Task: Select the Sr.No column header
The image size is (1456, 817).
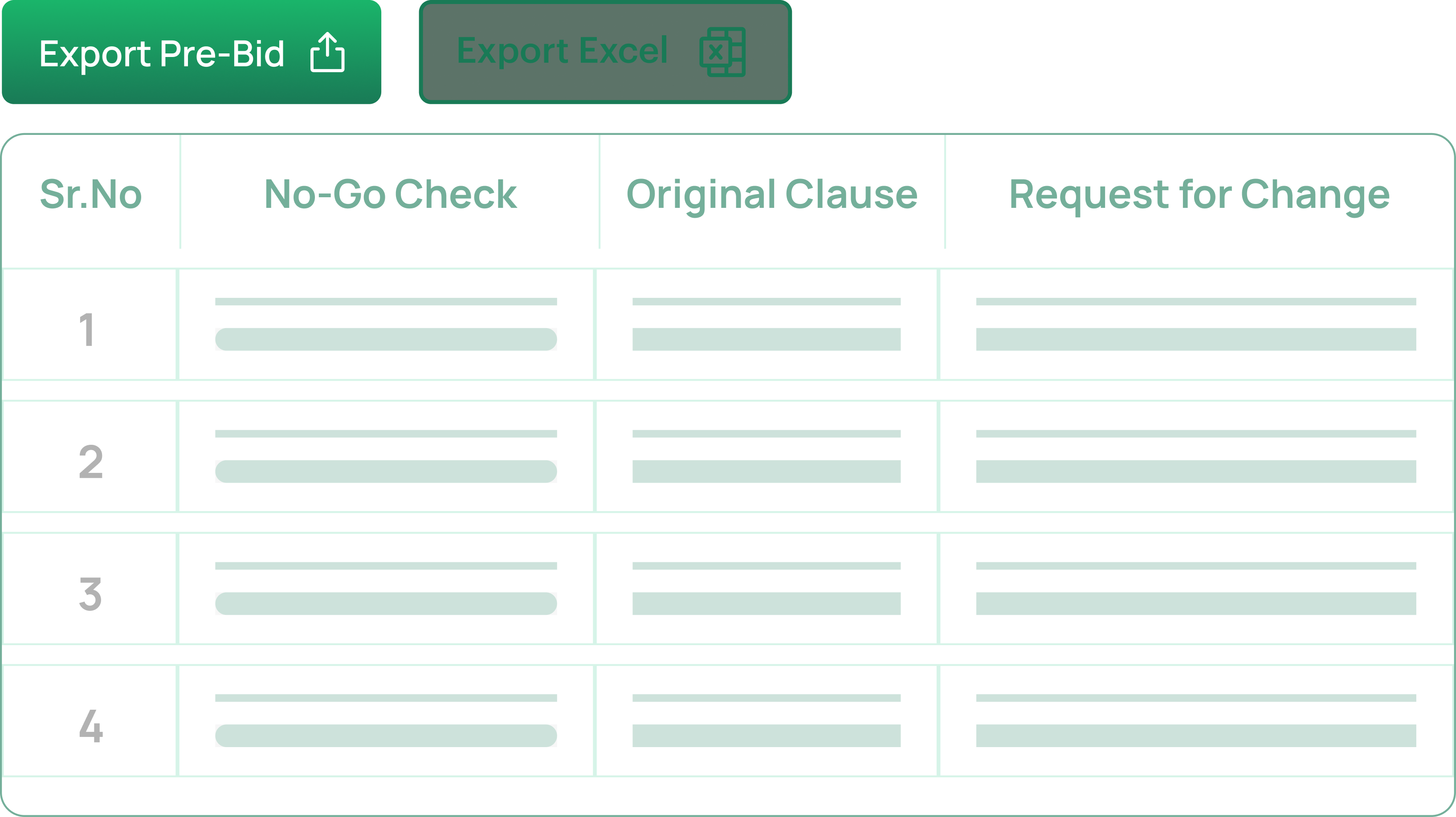Action: pyautogui.click(x=90, y=194)
